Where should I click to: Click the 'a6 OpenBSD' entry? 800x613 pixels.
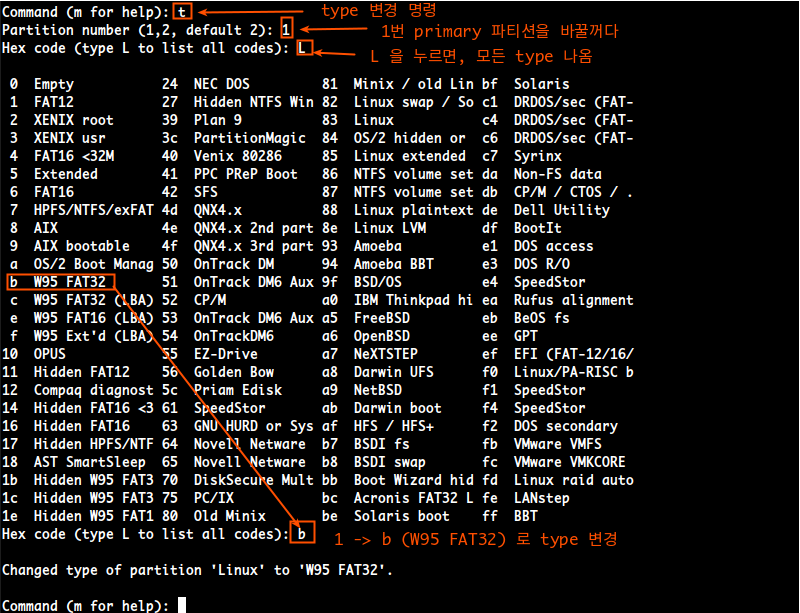pyautogui.click(x=366, y=336)
